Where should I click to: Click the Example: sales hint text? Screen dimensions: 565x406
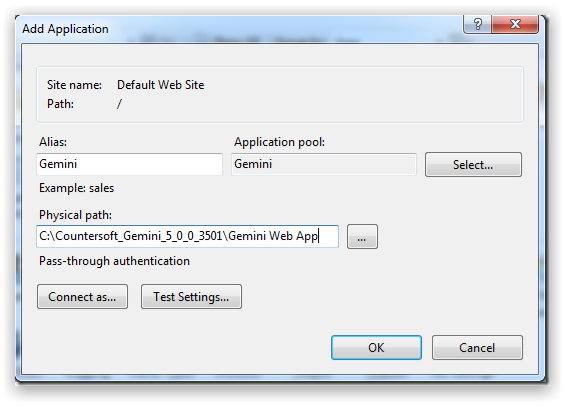(x=76, y=188)
